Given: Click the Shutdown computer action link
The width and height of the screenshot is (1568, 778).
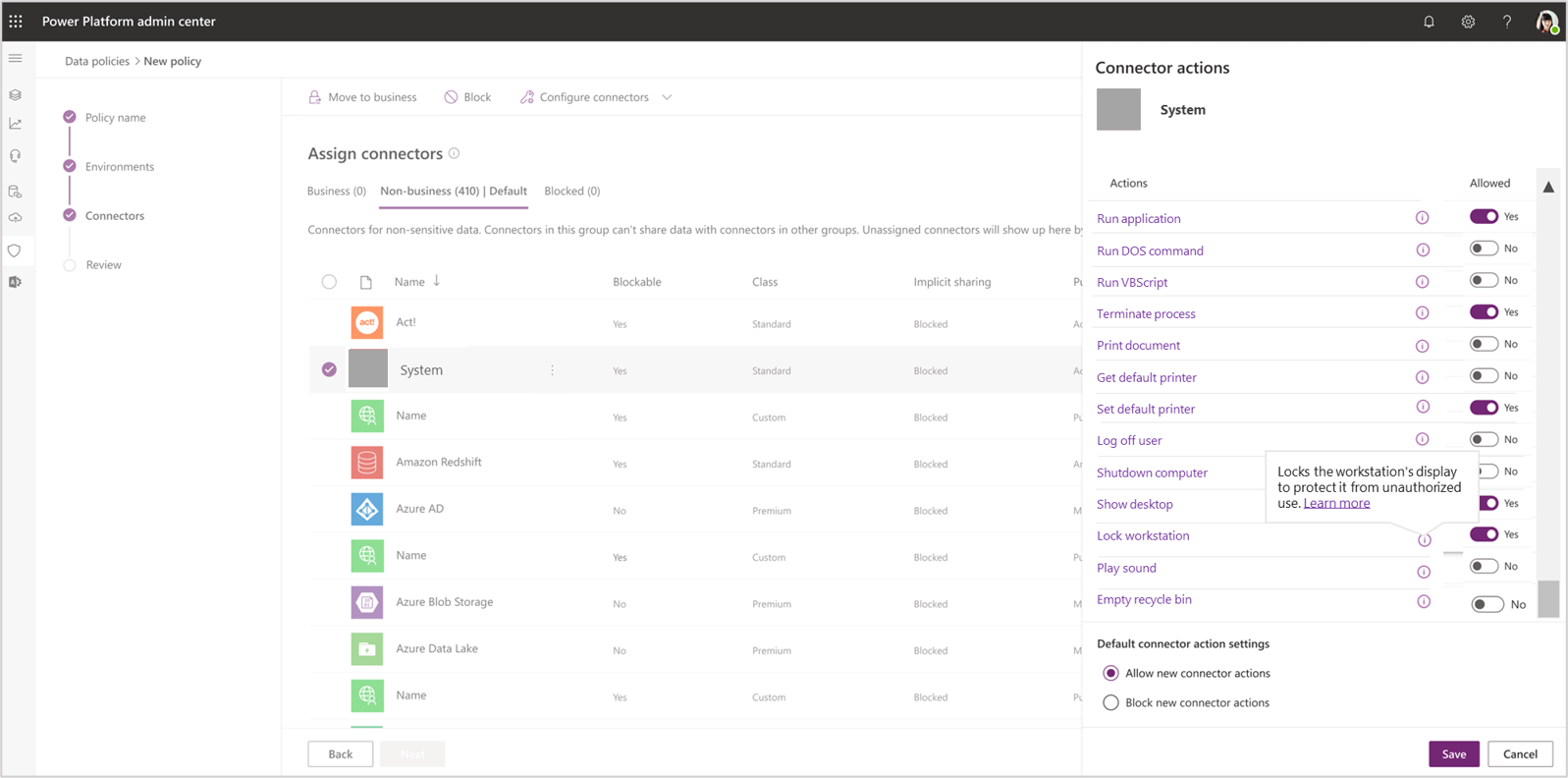Looking at the screenshot, I should [x=1152, y=472].
